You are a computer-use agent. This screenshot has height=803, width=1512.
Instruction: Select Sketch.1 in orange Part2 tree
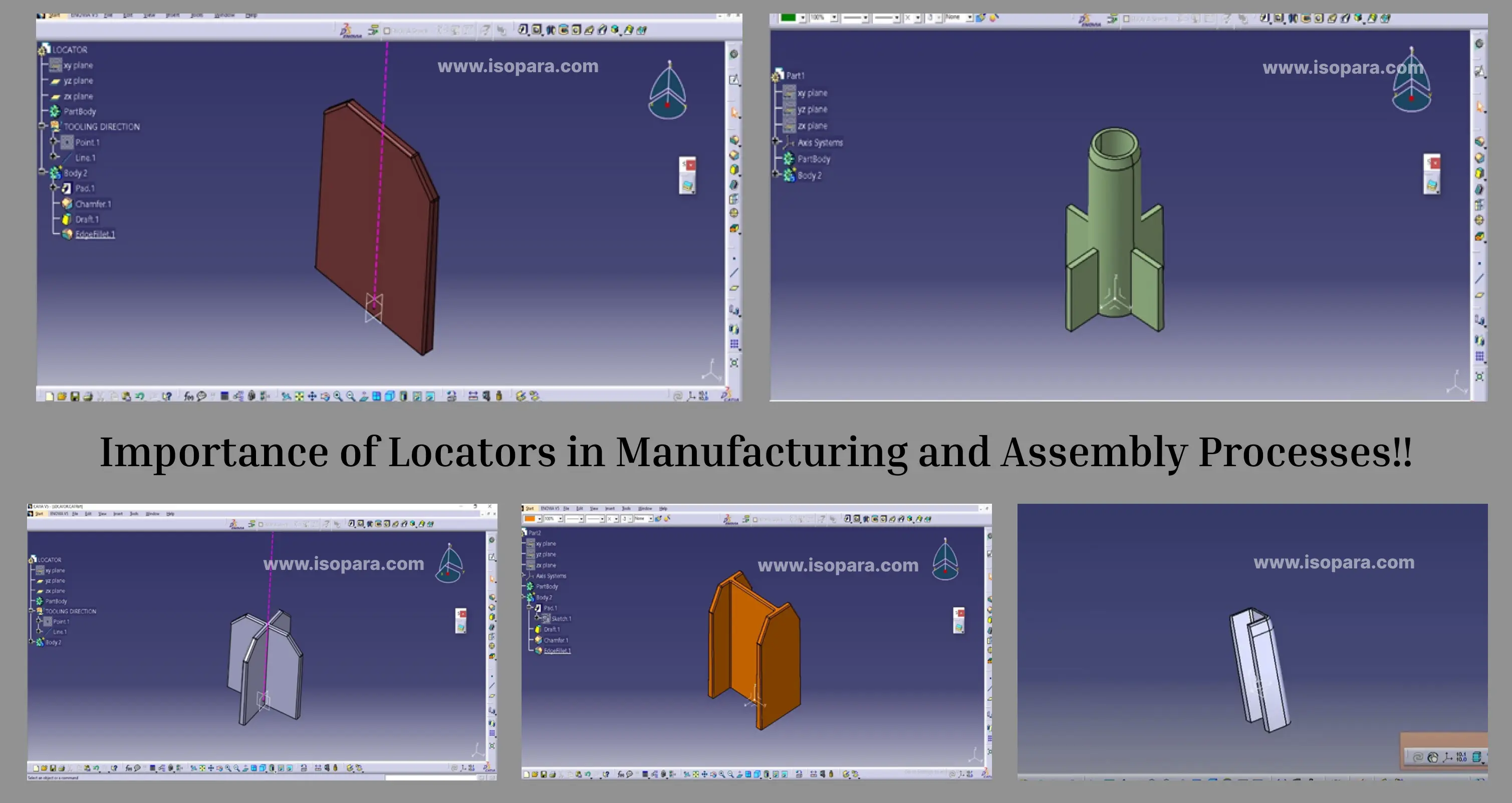pos(562,619)
